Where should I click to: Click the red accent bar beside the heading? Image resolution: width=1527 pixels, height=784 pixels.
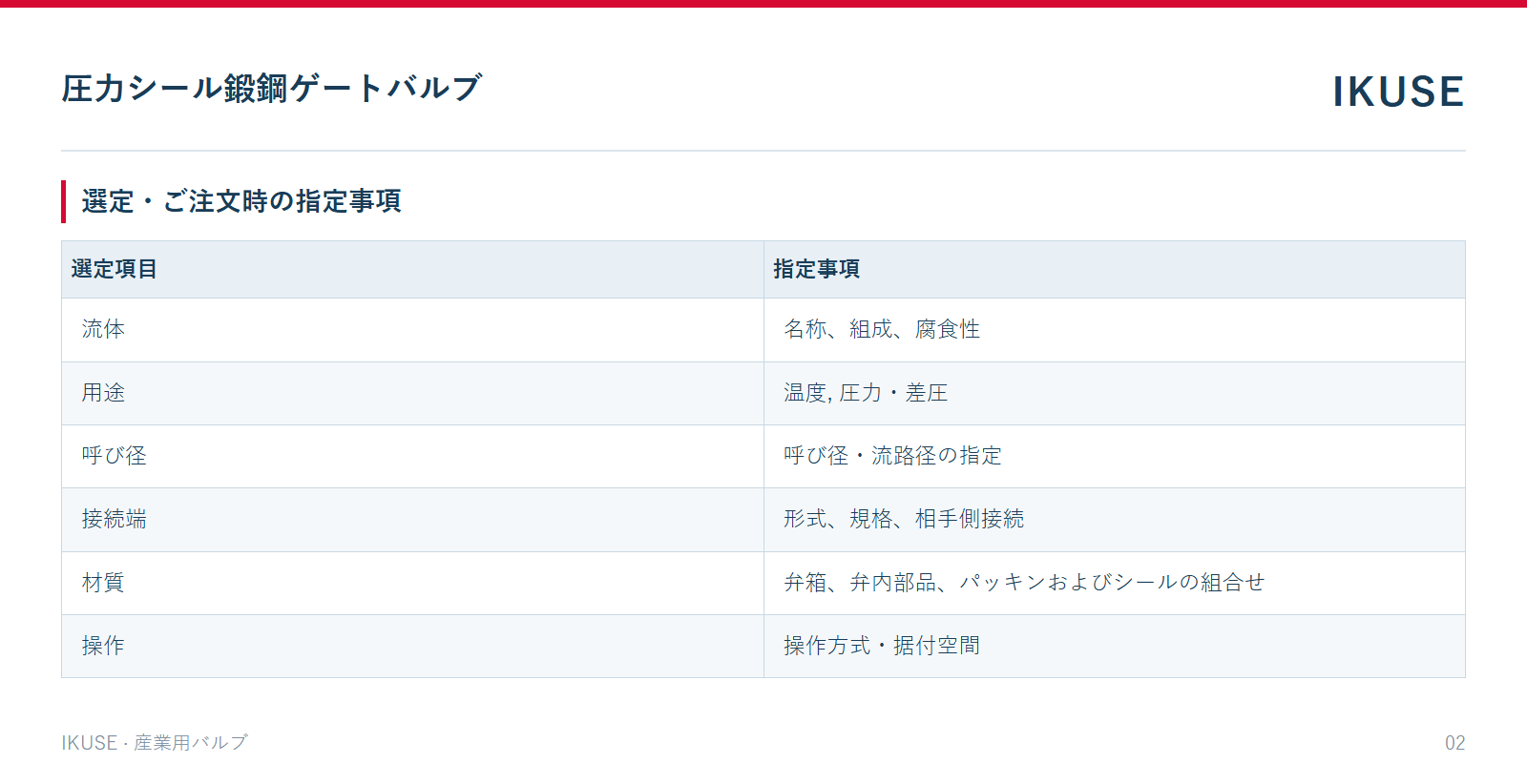click(x=64, y=201)
